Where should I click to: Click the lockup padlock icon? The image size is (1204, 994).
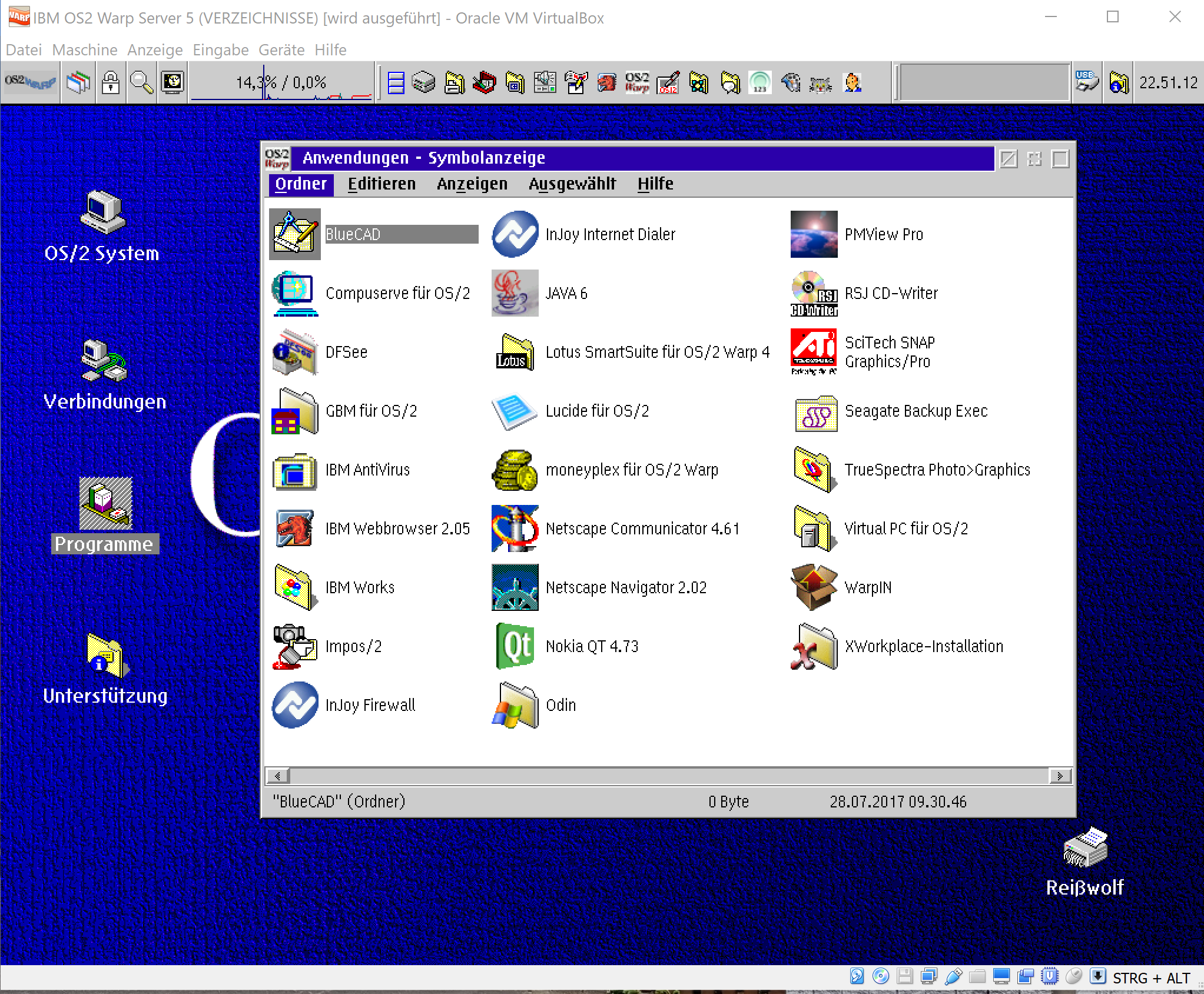(111, 83)
